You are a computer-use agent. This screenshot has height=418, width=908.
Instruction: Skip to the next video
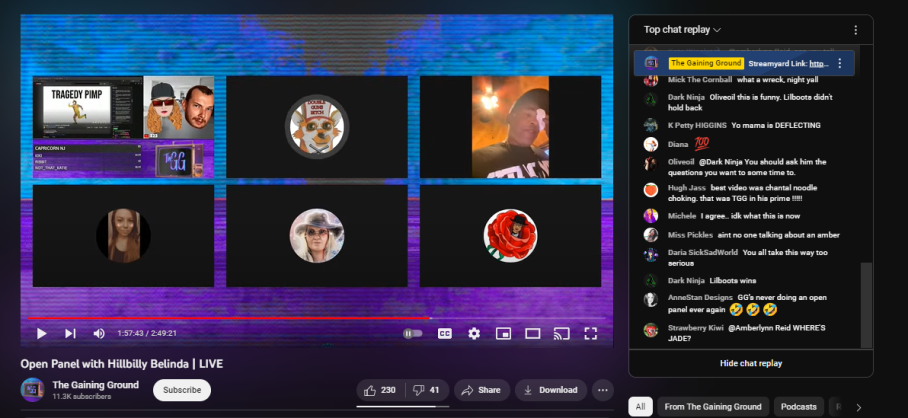[x=70, y=333]
